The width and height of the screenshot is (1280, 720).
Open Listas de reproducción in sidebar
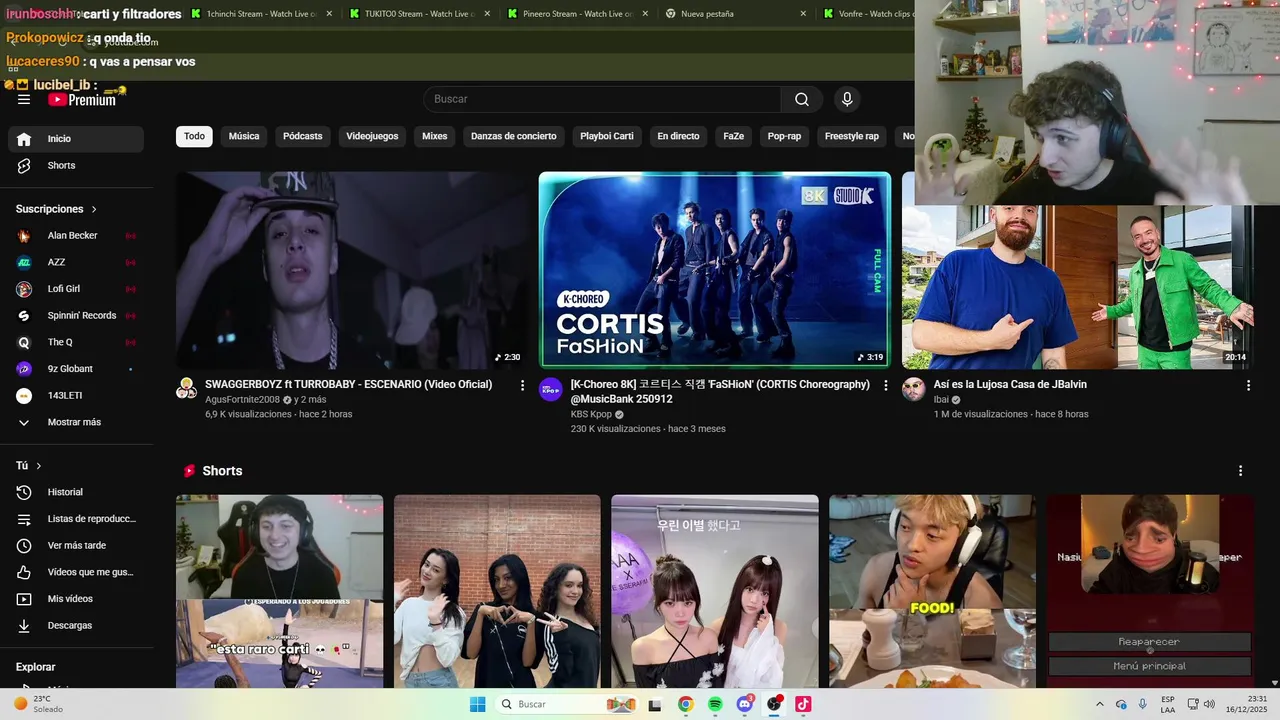click(76, 519)
